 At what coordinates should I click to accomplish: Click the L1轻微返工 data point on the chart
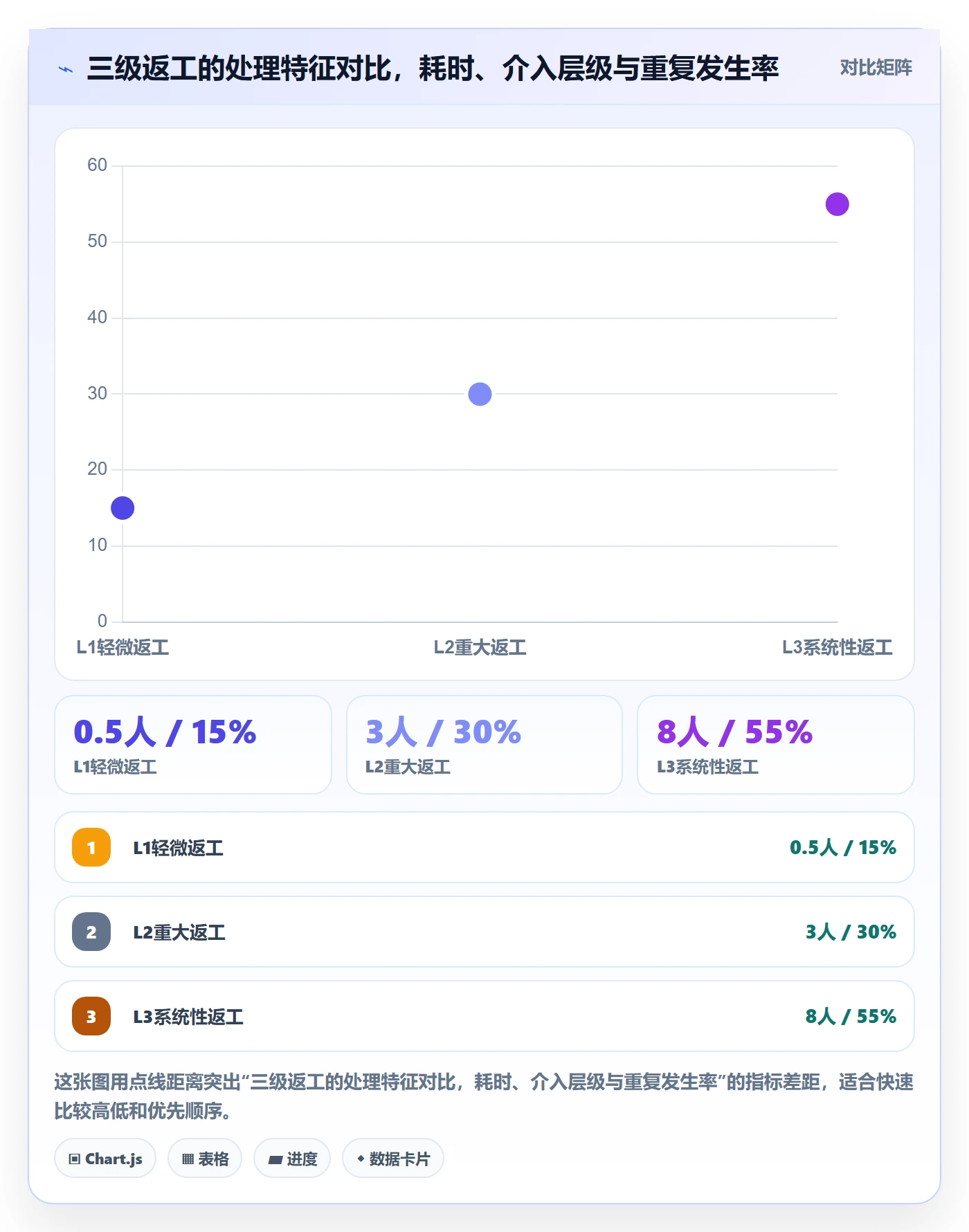[123, 508]
